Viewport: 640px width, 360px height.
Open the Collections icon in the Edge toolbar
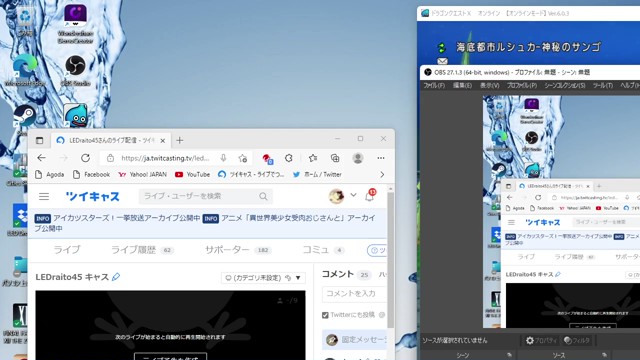[x=335, y=158]
